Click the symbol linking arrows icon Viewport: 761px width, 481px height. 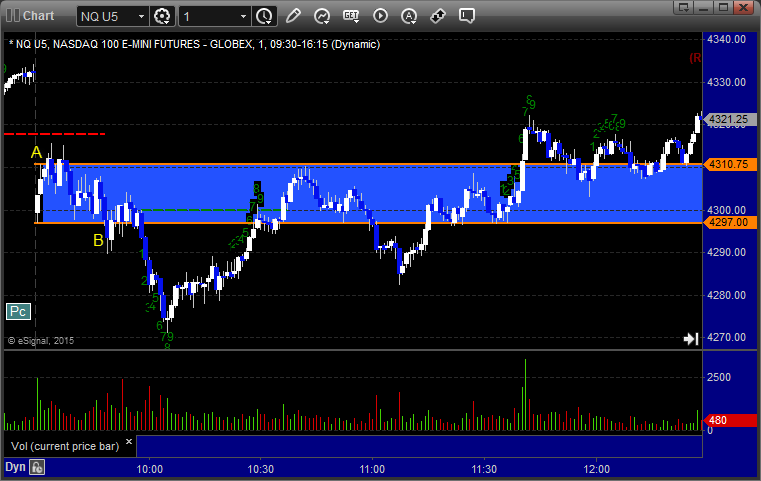tap(438, 16)
